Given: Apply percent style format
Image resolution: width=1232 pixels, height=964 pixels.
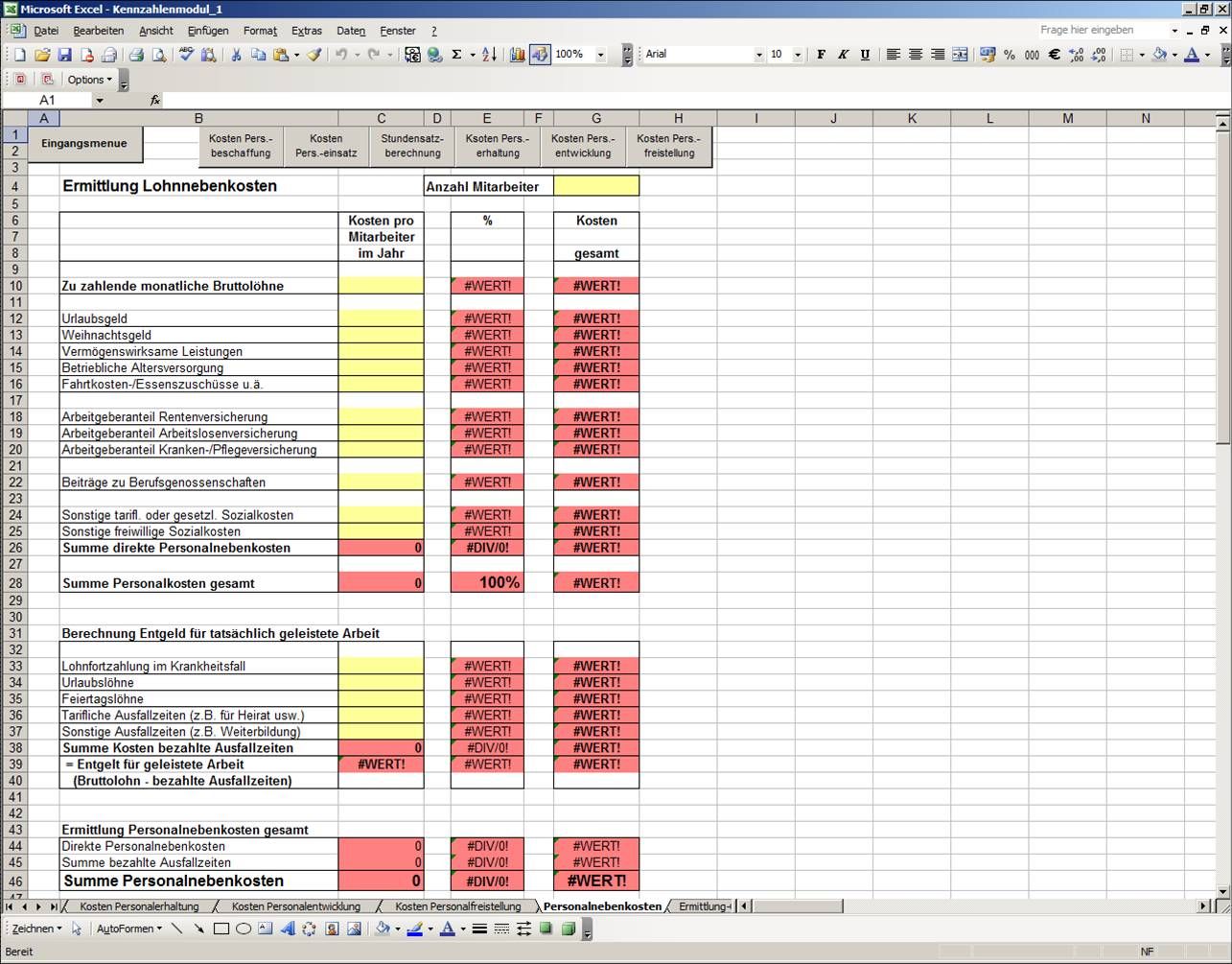Looking at the screenshot, I should point(1010,55).
